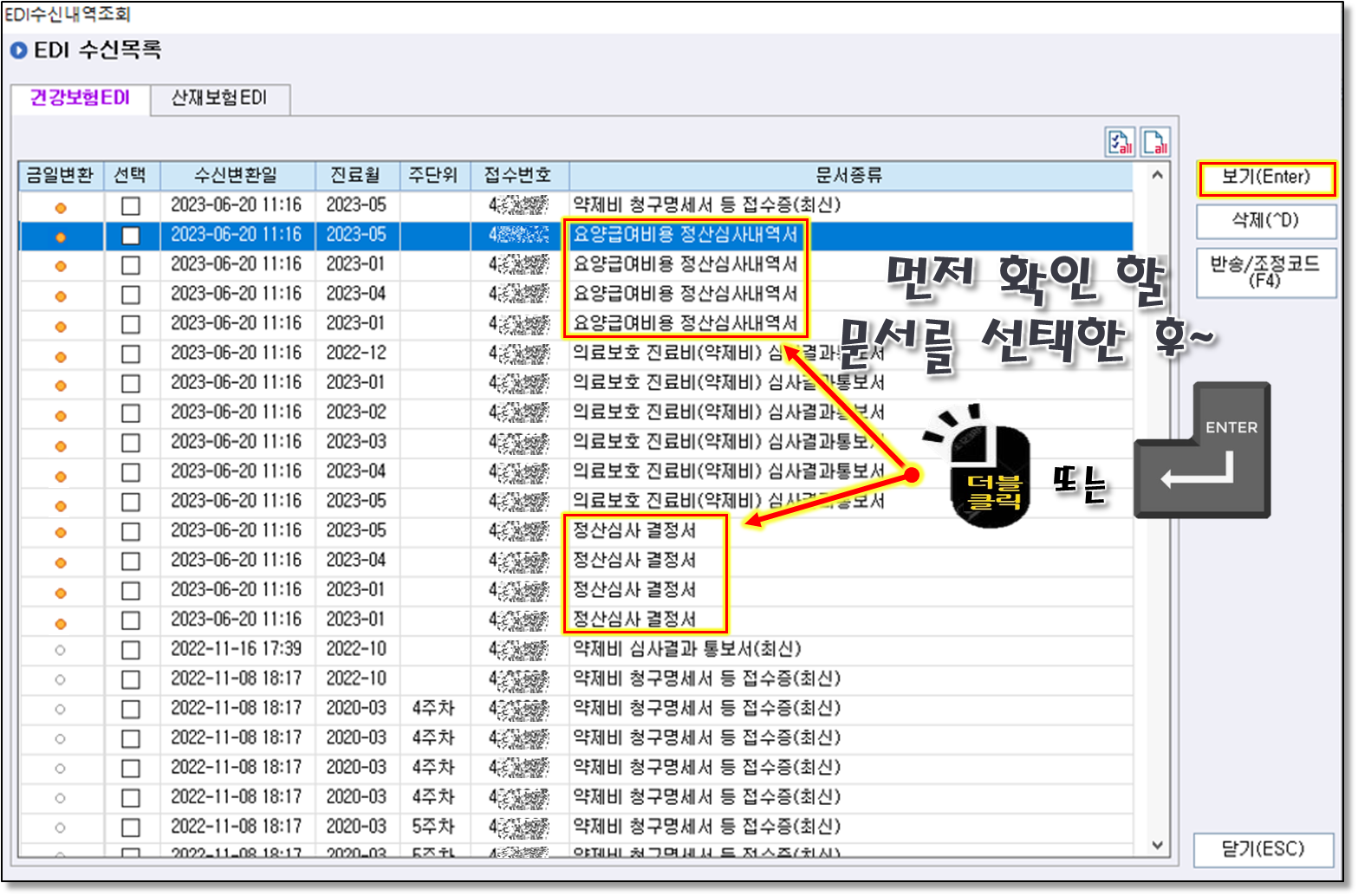Click the select-all checklist icon above the table
The image size is (1358, 896).
1120,141
